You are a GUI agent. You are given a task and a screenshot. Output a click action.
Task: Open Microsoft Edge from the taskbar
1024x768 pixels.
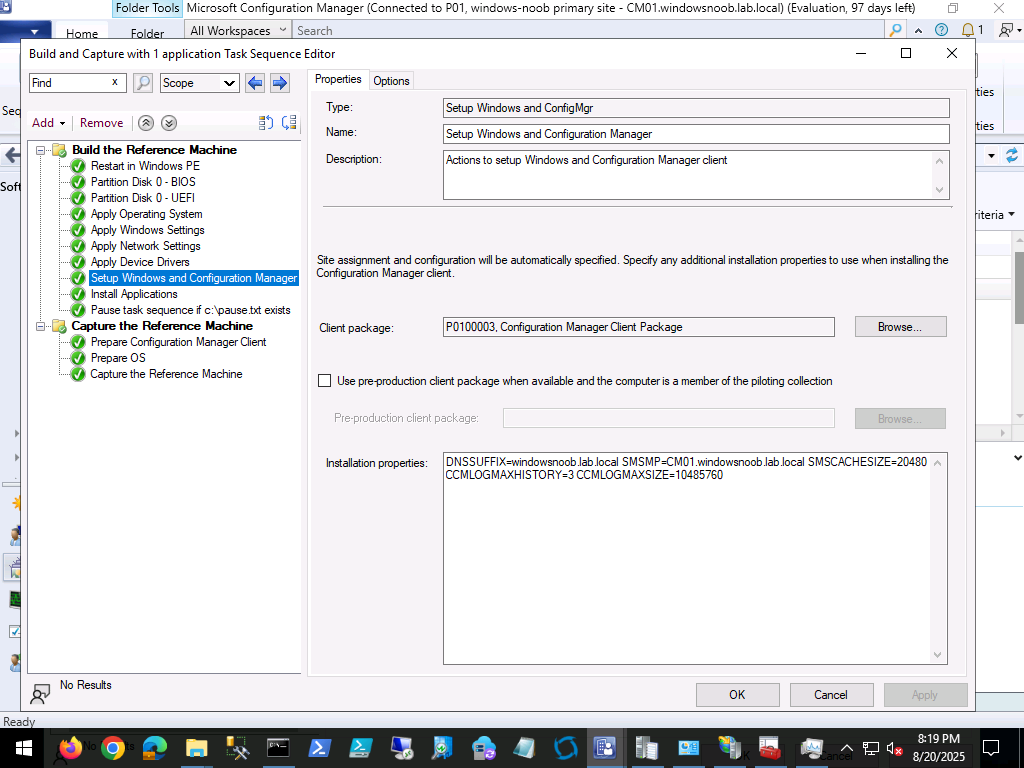[154, 747]
